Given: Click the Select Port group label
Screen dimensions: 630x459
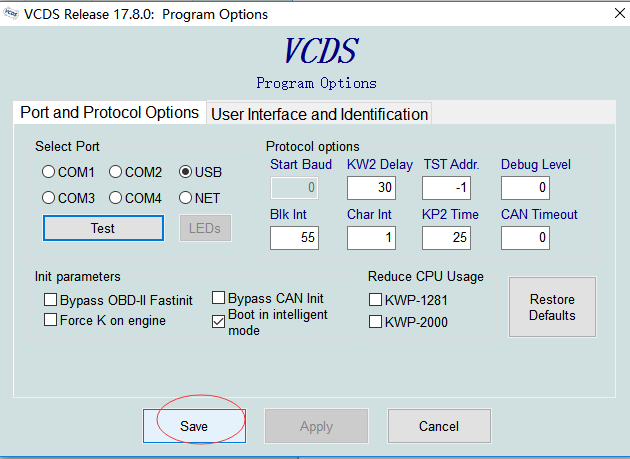Looking at the screenshot, I should click(67, 146).
